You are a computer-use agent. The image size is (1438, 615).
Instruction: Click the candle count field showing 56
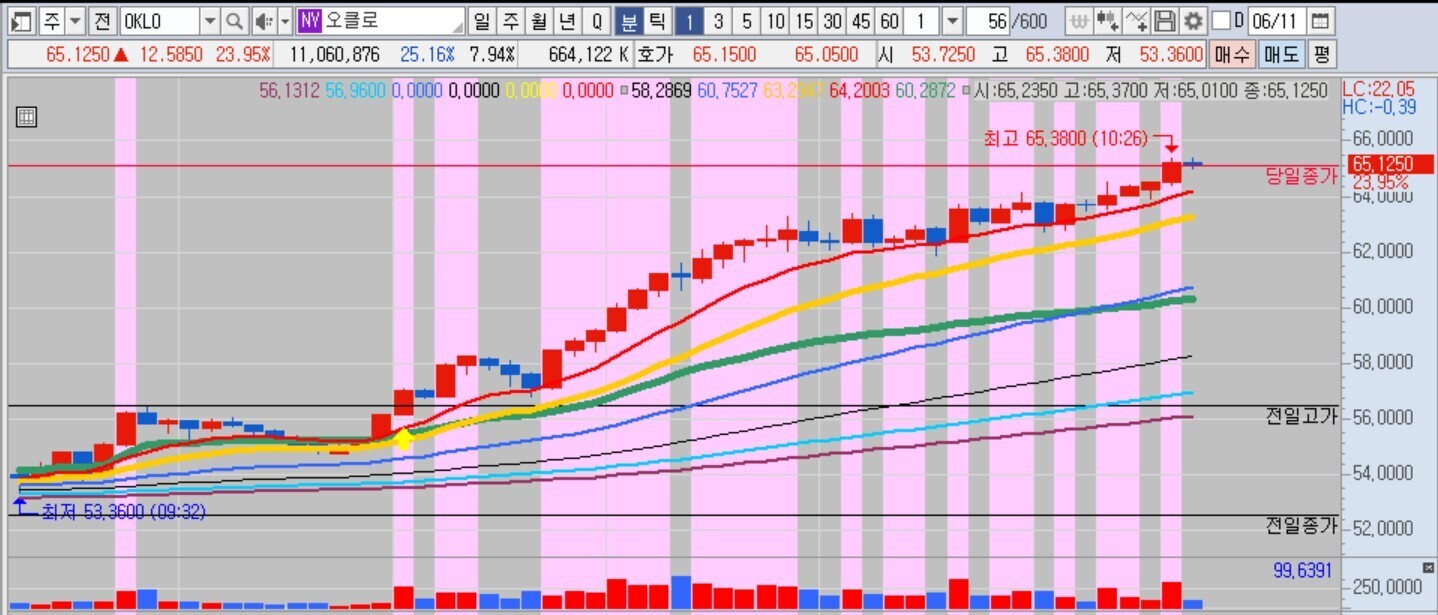(990, 21)
